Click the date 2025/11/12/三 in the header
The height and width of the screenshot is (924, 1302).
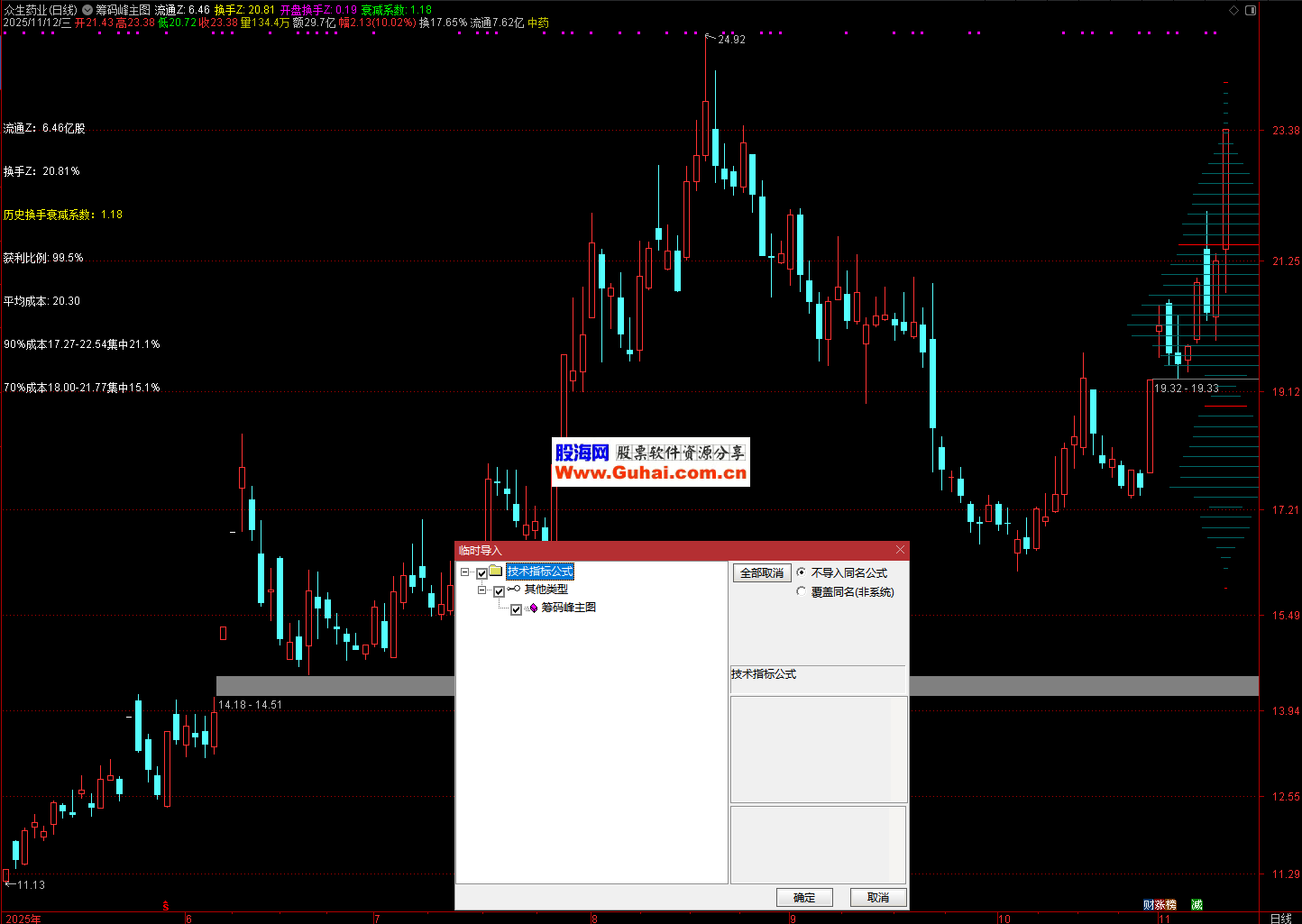37,23
